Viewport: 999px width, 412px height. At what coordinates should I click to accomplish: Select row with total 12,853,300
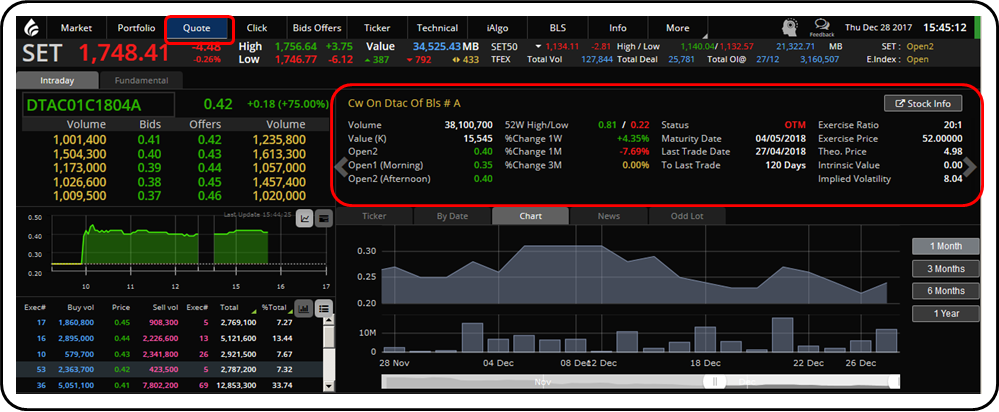[170, 385]
